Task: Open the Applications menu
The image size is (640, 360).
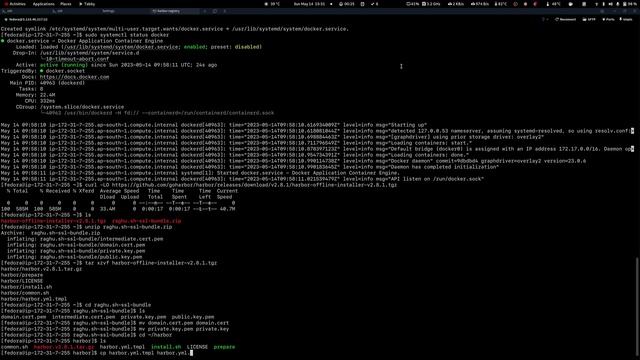Action: [x=43, y=4]
